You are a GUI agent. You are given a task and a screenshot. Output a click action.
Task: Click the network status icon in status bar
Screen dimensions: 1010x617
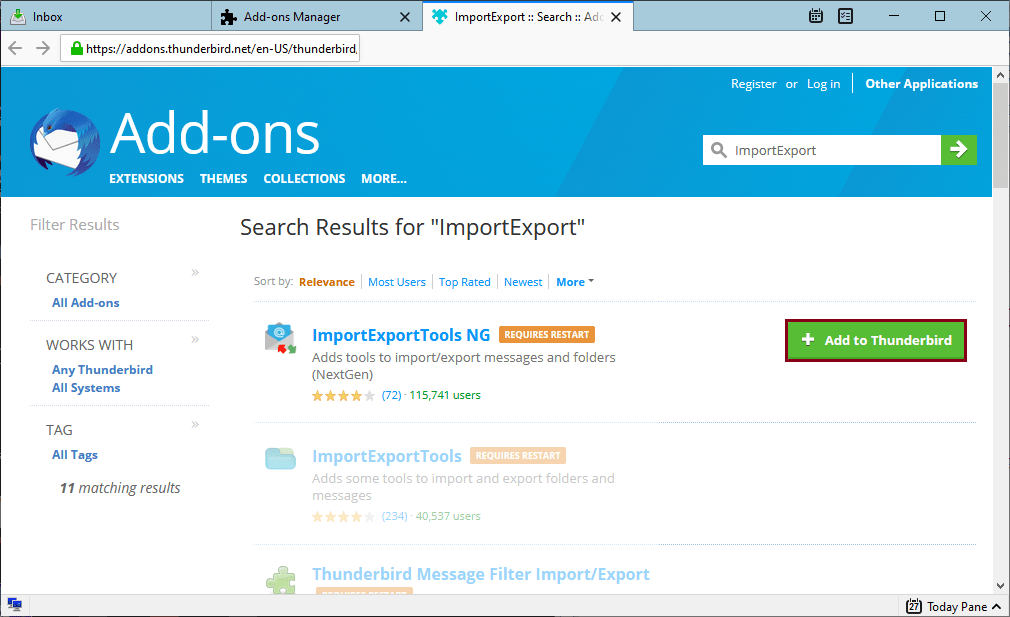coord(14,604)
